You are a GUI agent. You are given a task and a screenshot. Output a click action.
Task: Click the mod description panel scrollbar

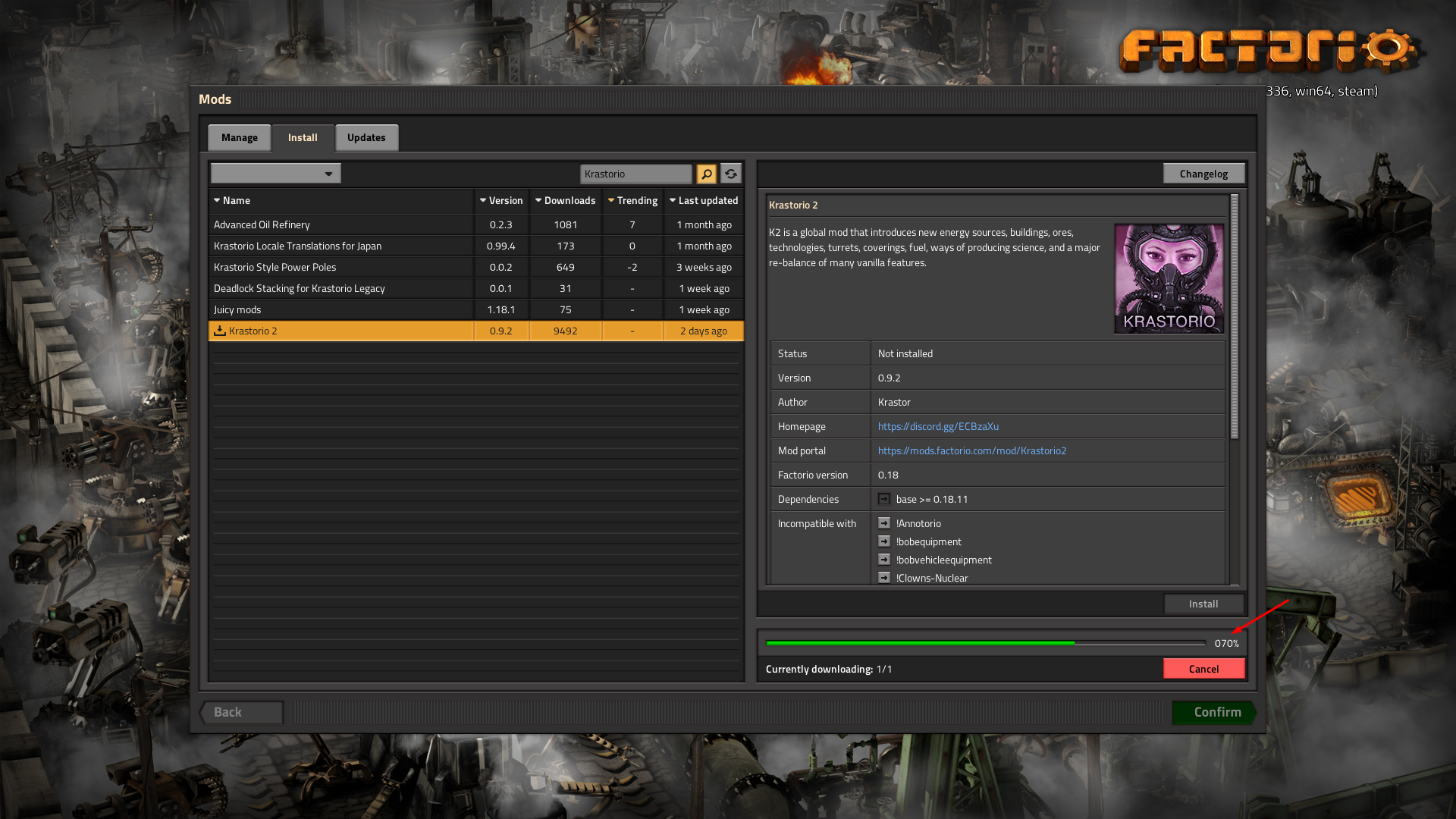coord(1235,317)
